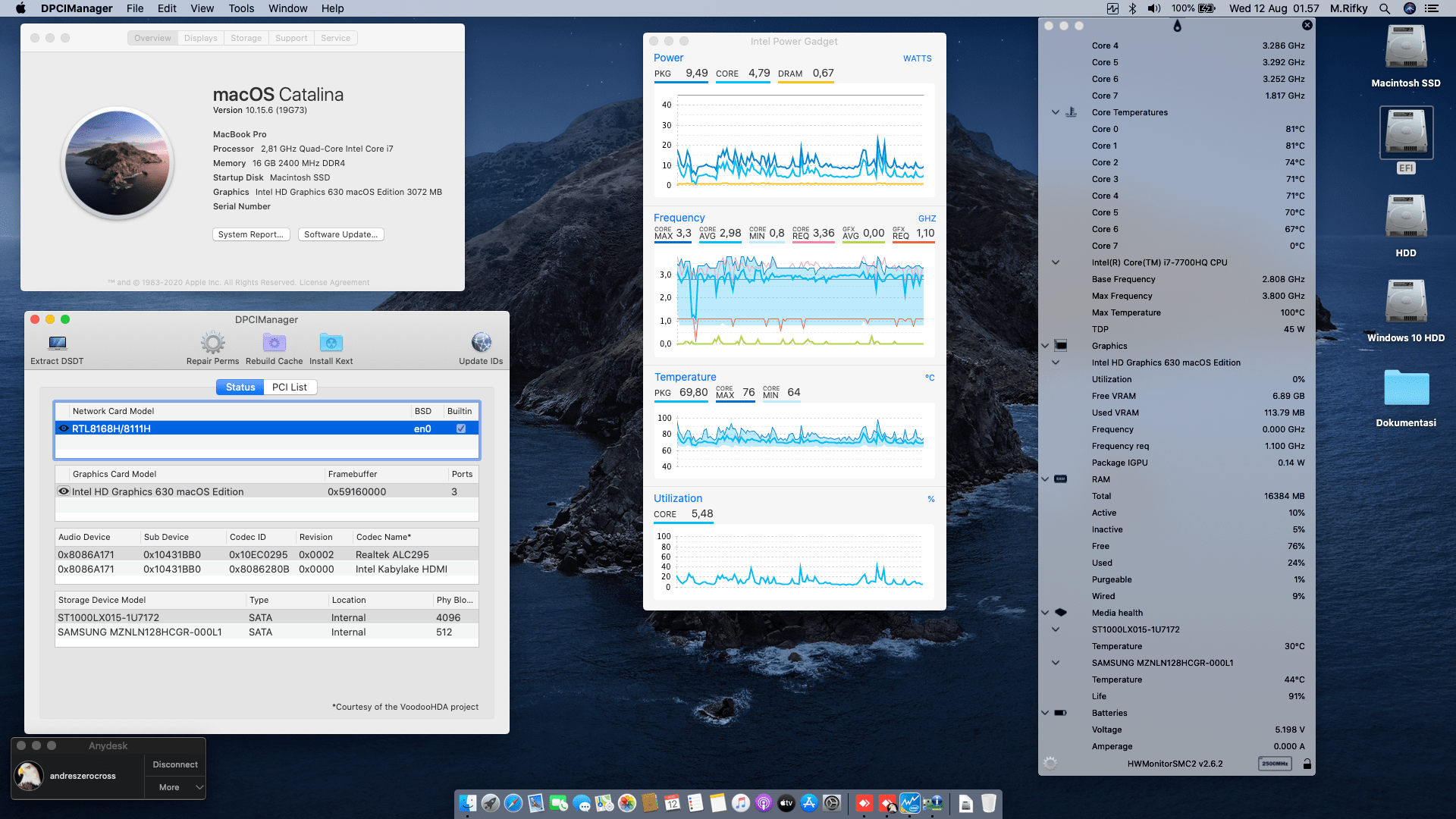Click the System Report button
Screen dimensions: 1456x819
coord(250,234)
